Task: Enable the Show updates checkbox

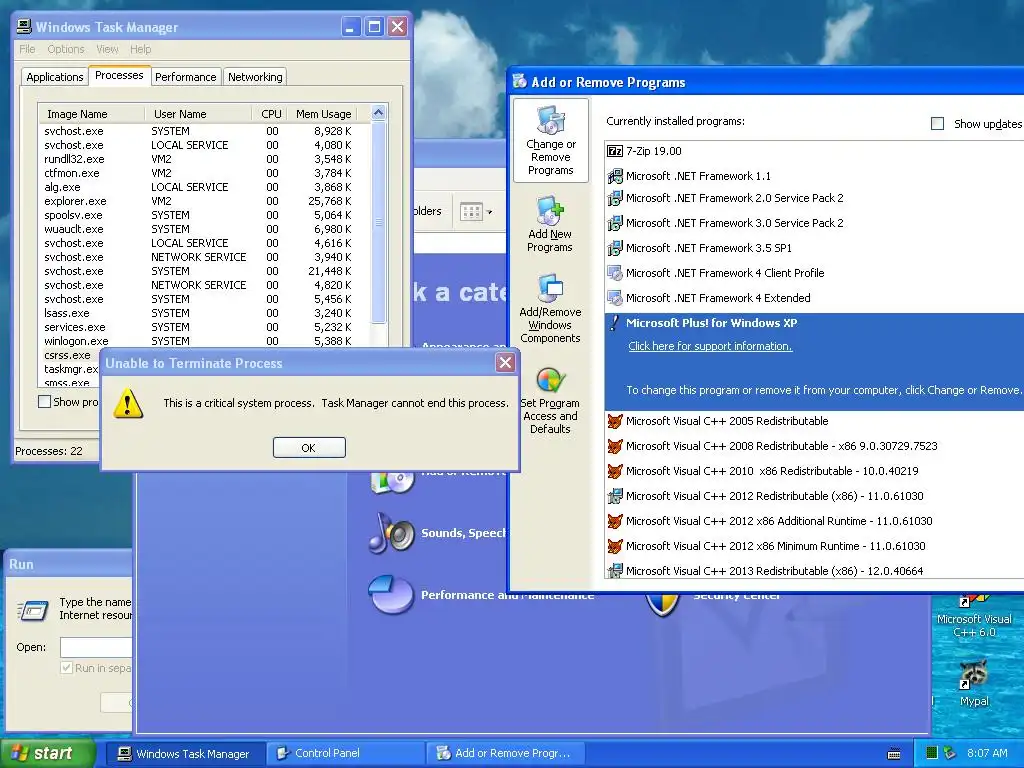Action: 937,123
